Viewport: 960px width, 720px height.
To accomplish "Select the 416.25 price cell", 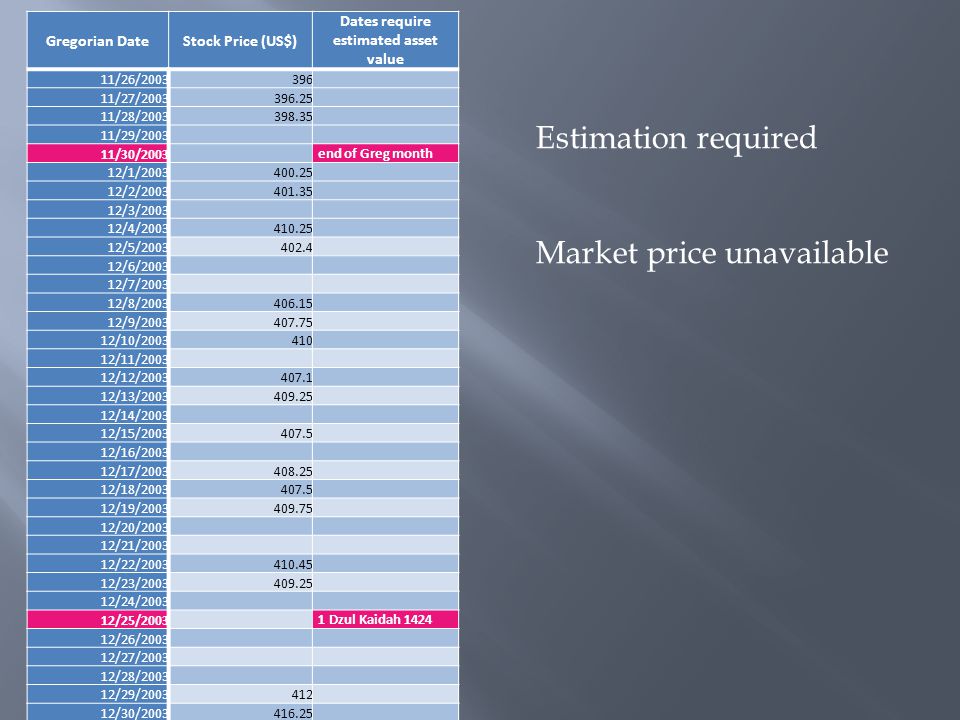I will click(x=240, y=713).
